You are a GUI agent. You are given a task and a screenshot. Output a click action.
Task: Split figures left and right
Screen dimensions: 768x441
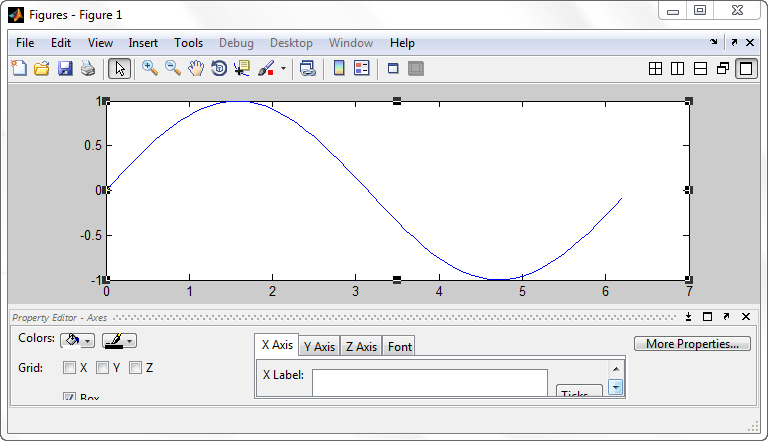click(677, 69)
